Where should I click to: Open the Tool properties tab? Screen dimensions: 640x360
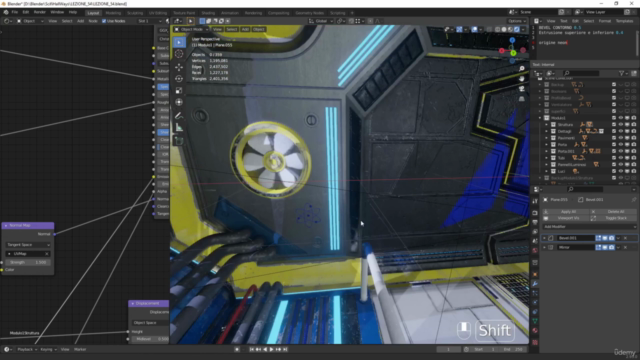535,201
